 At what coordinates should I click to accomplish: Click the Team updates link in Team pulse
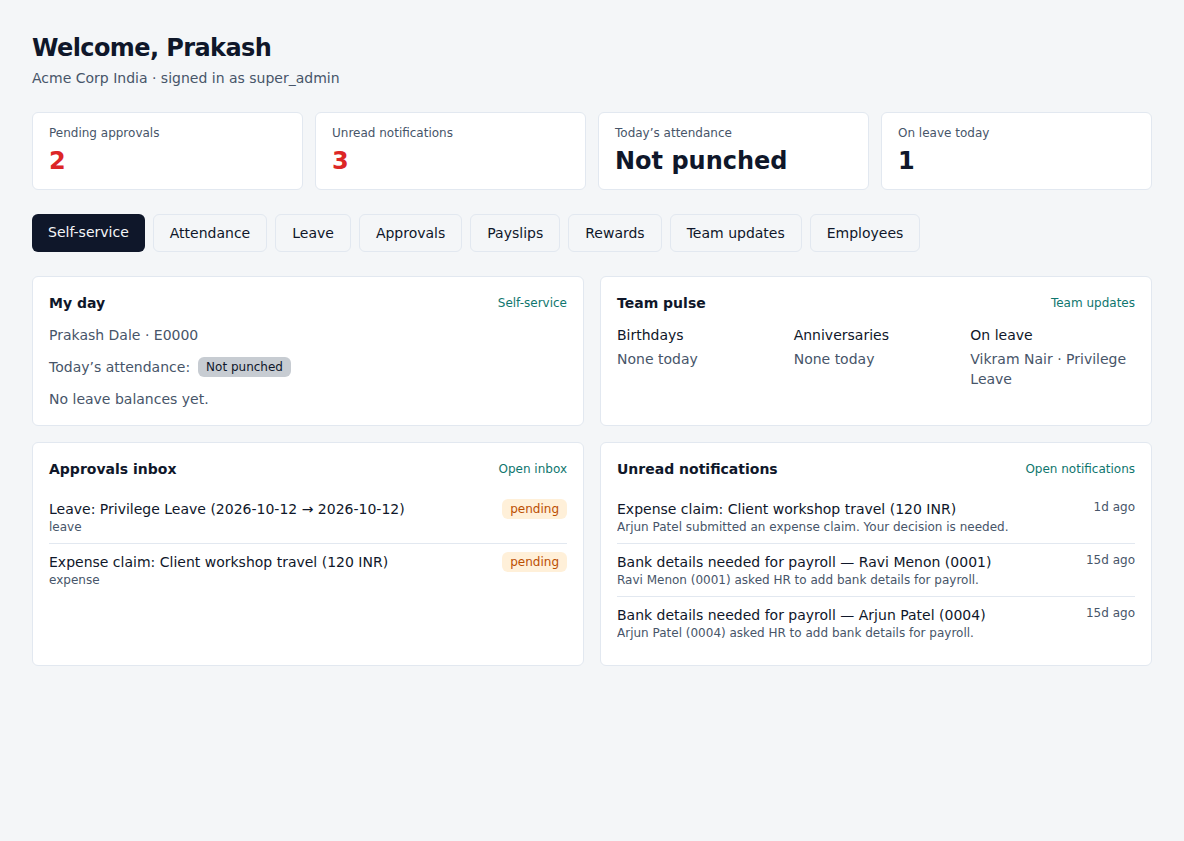pyautogui.click(x=1093, y=303)
